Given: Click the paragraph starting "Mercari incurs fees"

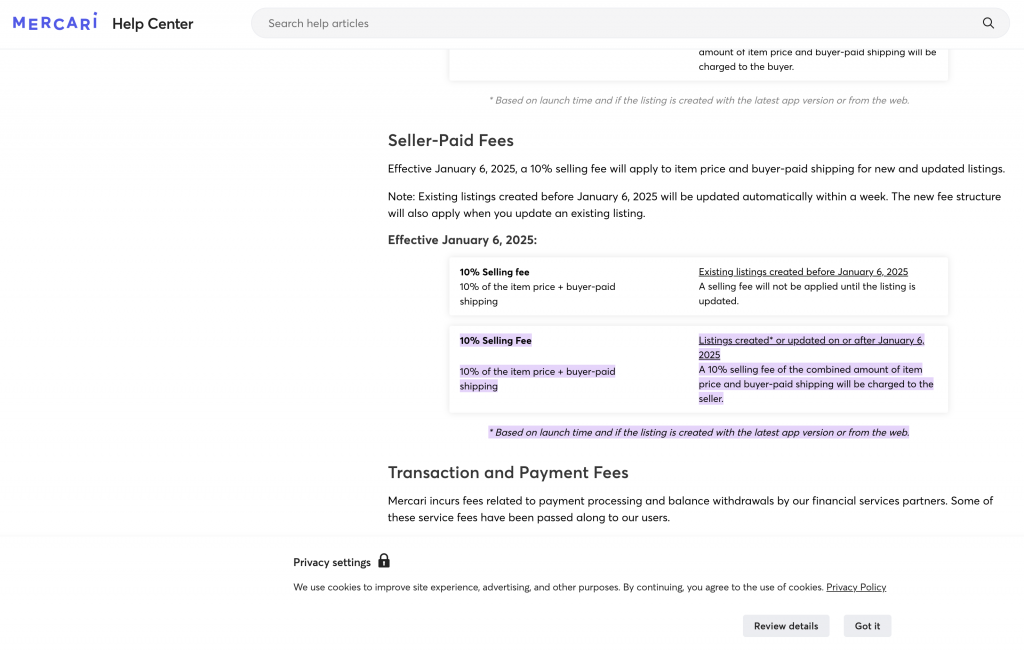Looking at the screenshot, I should point(690,509).
